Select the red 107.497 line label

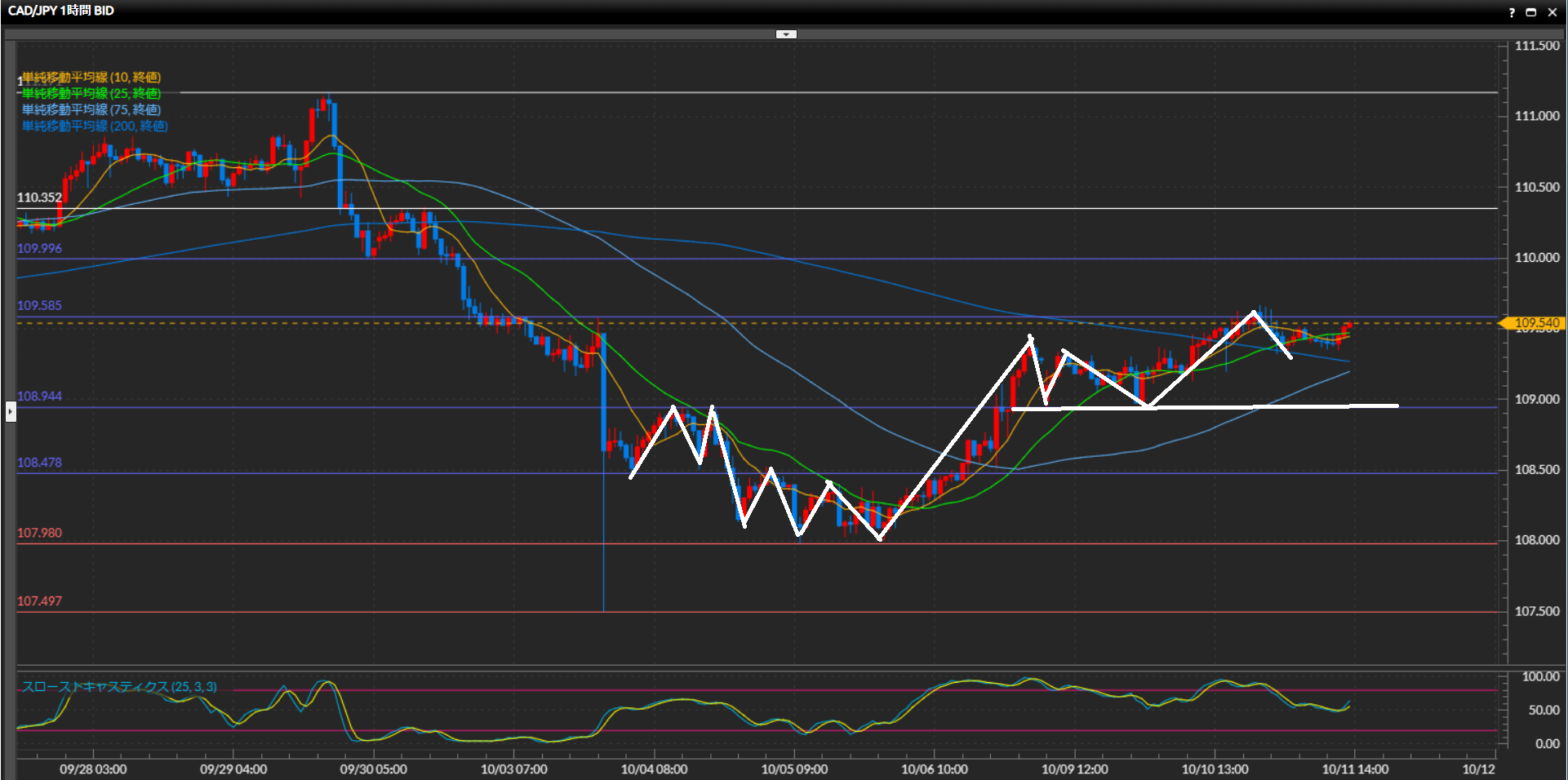click(39, 601)
